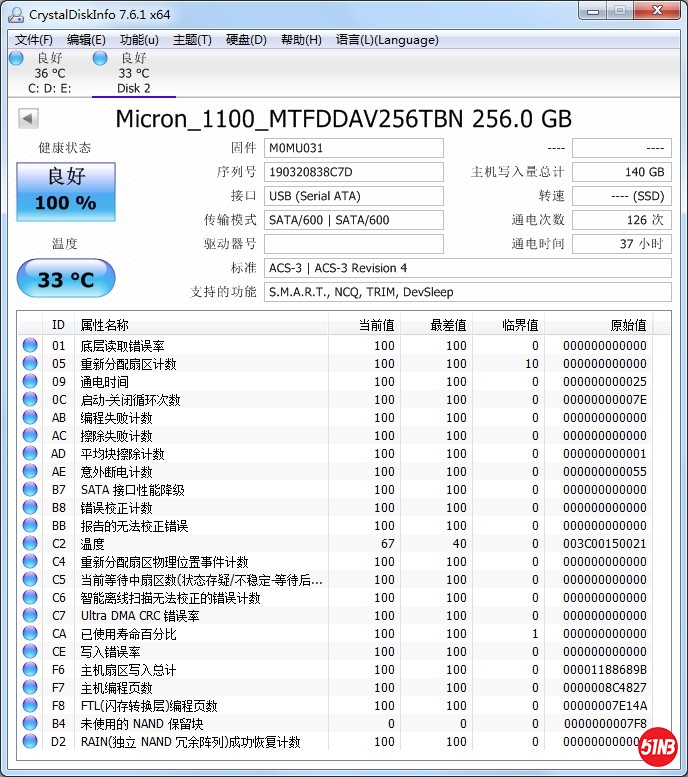This screenshot has width=688, height=777.
Task: Click status icon for B4 未使用的 NAND 保留块
Action: tap(30, 724)
